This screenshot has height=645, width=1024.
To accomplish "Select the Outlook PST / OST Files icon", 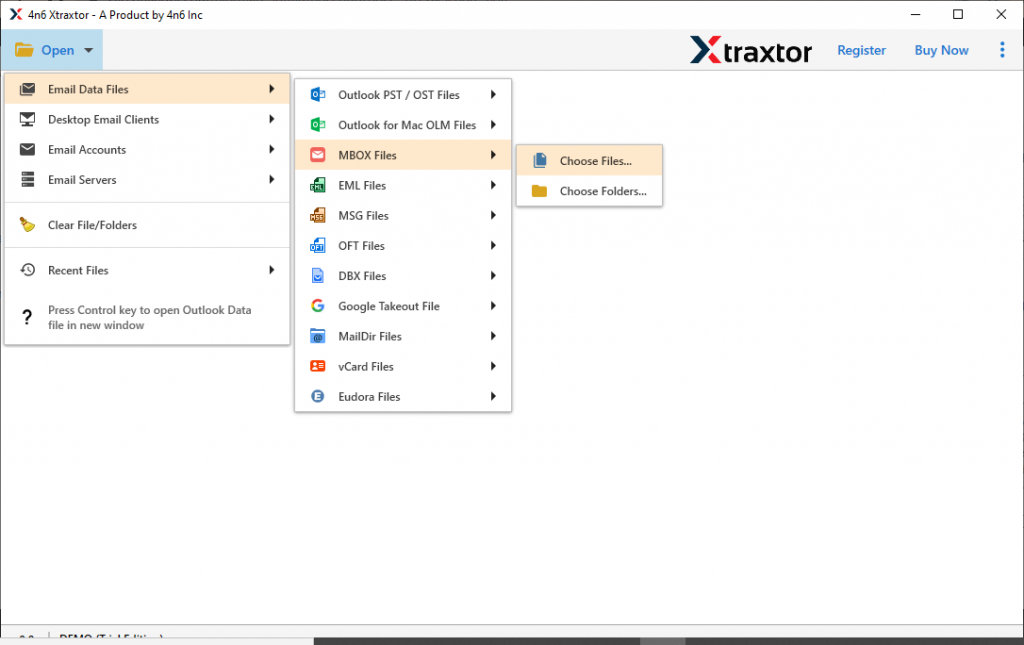I will pyautogui.click(x=319, y=94).
